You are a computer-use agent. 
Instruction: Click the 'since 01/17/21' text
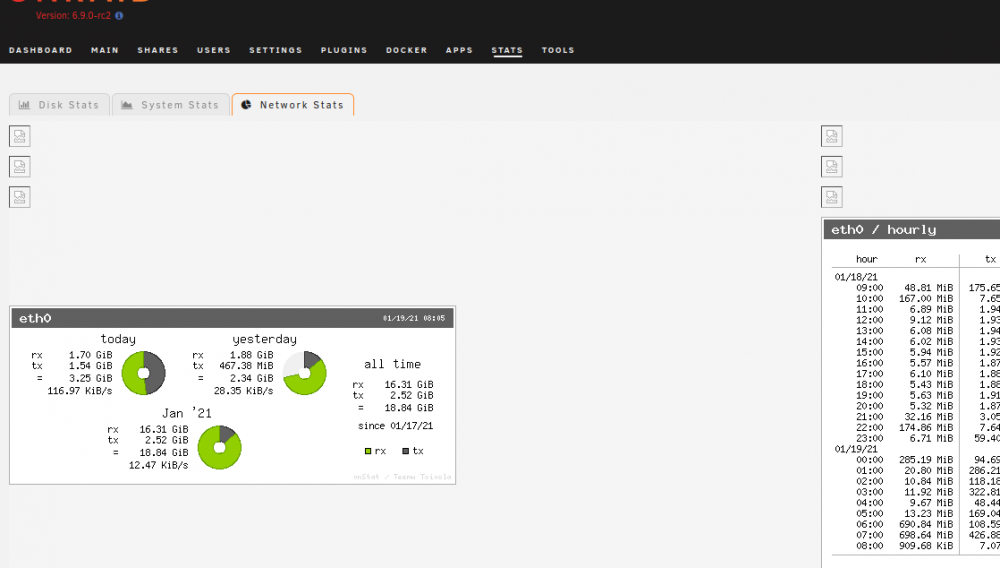pyautogui.click(x=395, y=426)
